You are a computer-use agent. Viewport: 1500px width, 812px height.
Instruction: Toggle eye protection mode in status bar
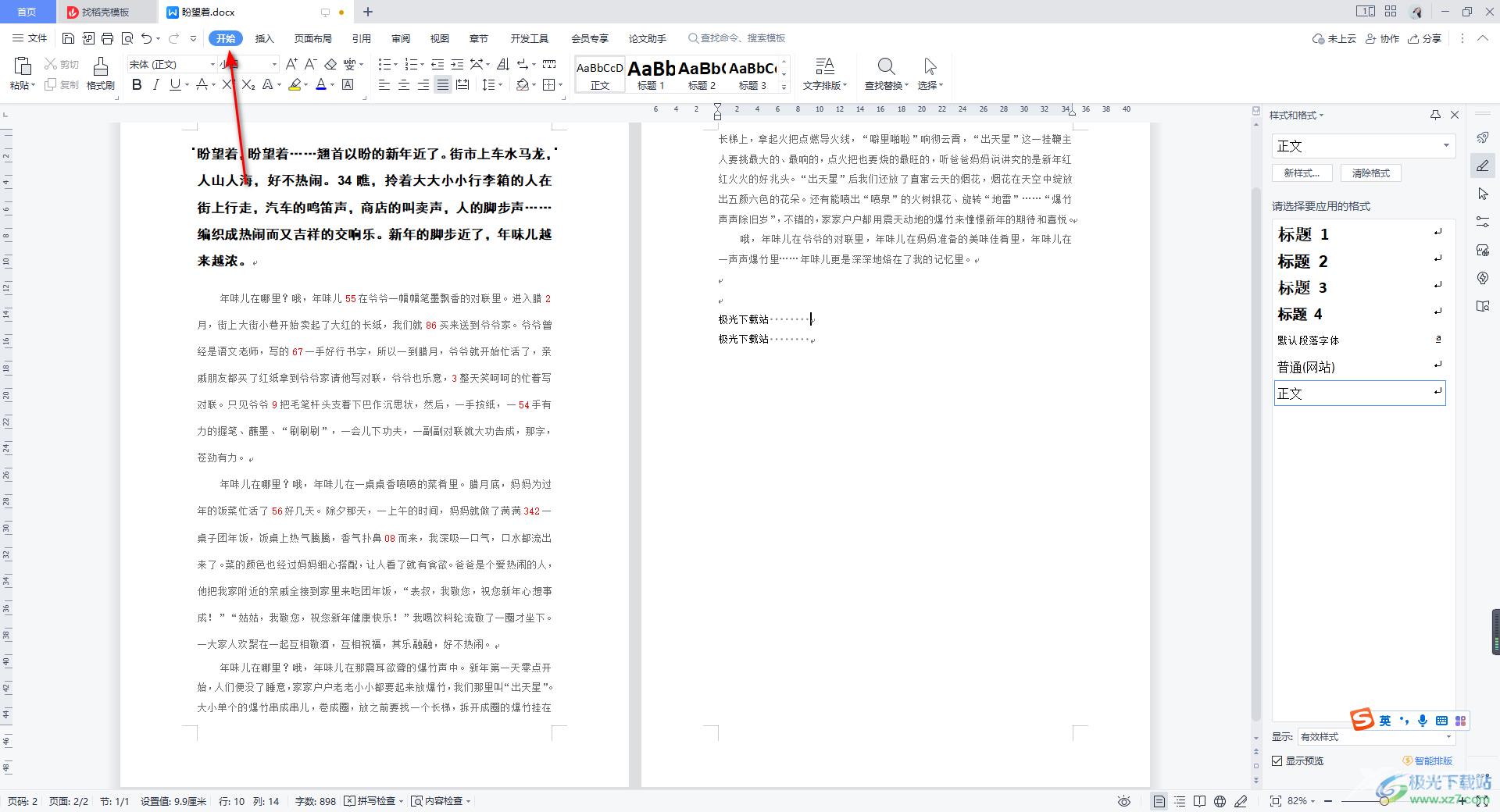(1124, 801)
